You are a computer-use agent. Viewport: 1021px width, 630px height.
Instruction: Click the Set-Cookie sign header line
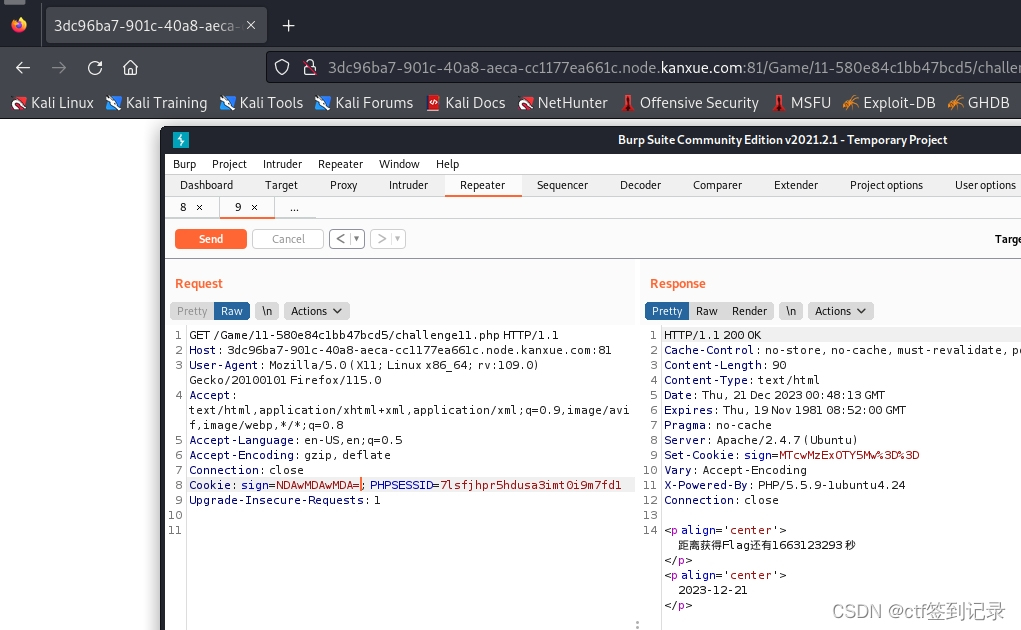[791, 455]
